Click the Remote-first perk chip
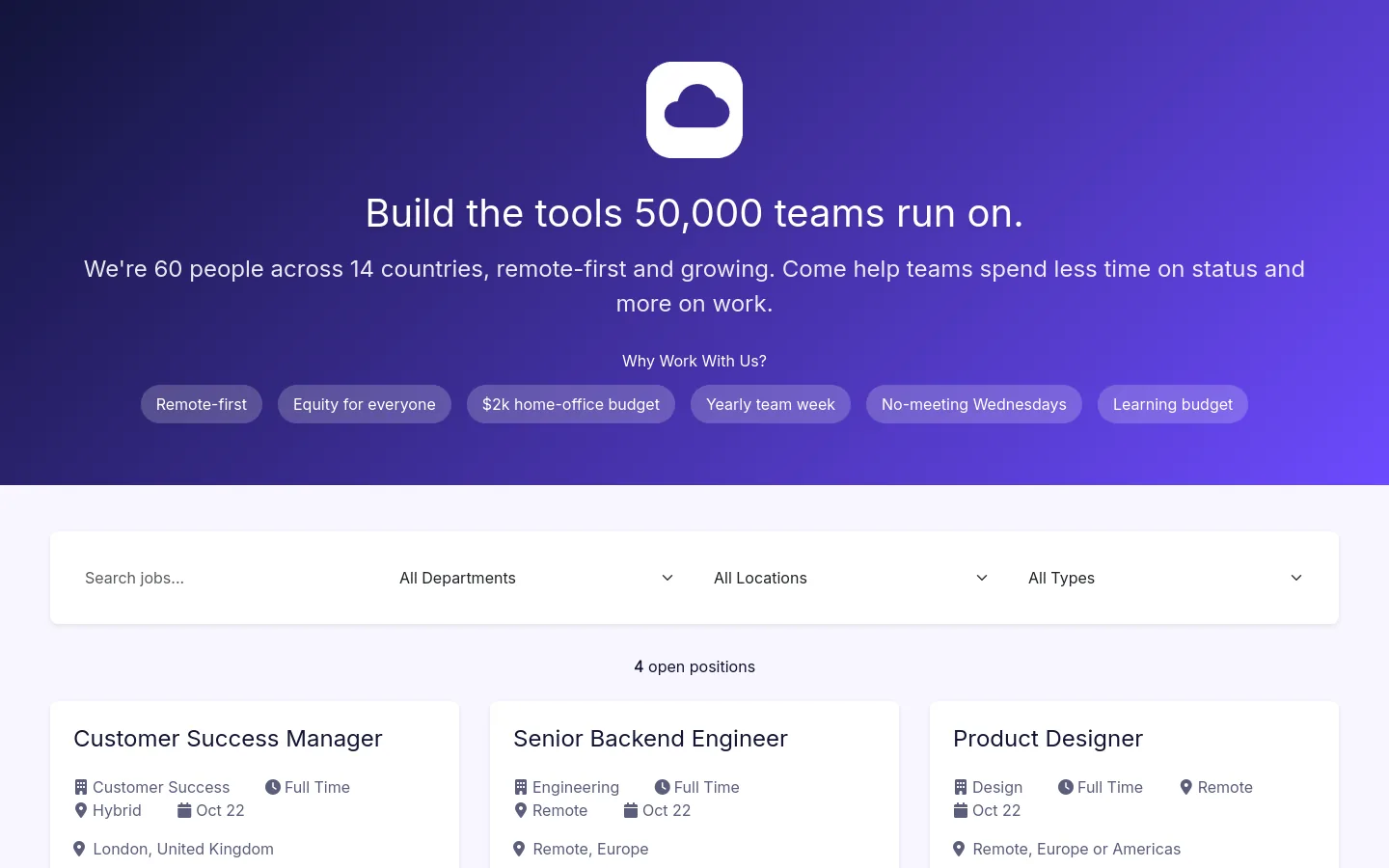The image size is (1389, 868). point(202,404)
